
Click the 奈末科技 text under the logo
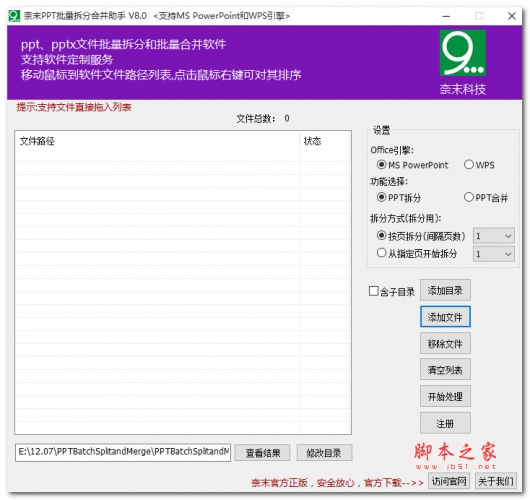[x=463, y=90]
